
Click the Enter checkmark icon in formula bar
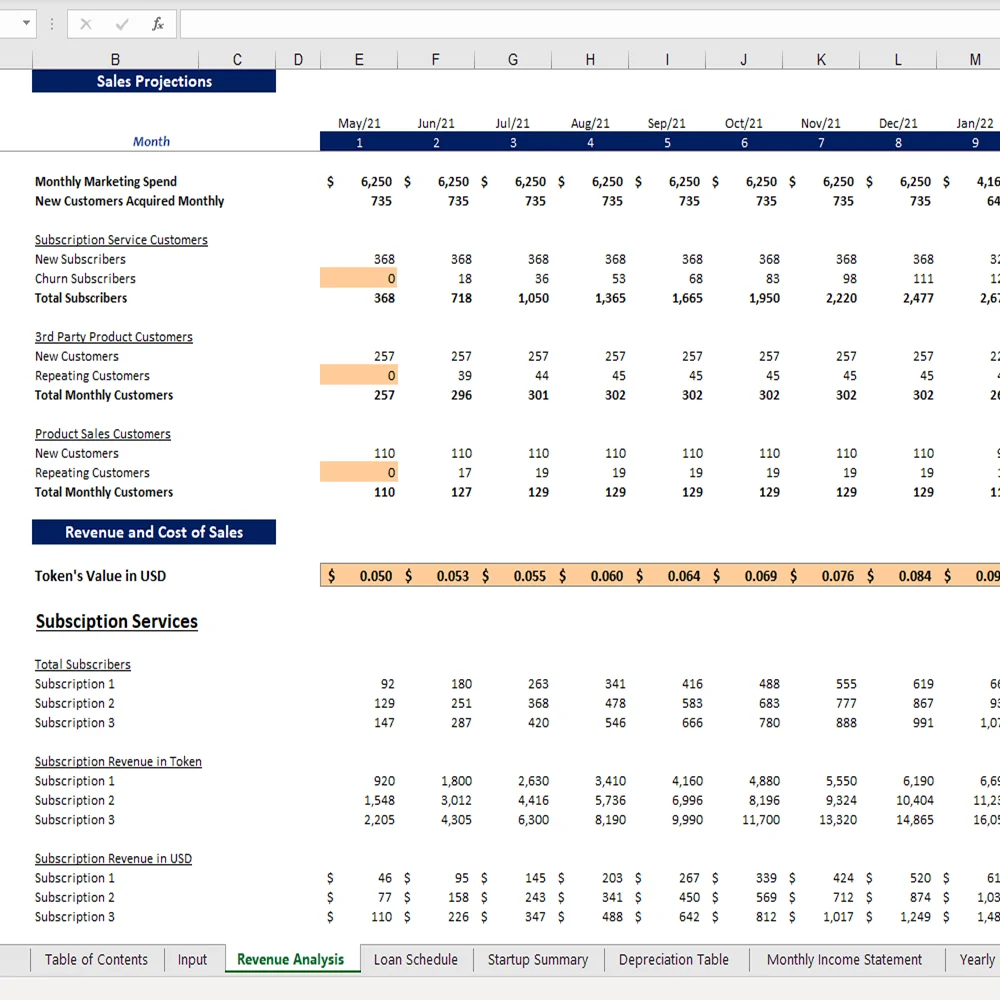click(122, 23)
